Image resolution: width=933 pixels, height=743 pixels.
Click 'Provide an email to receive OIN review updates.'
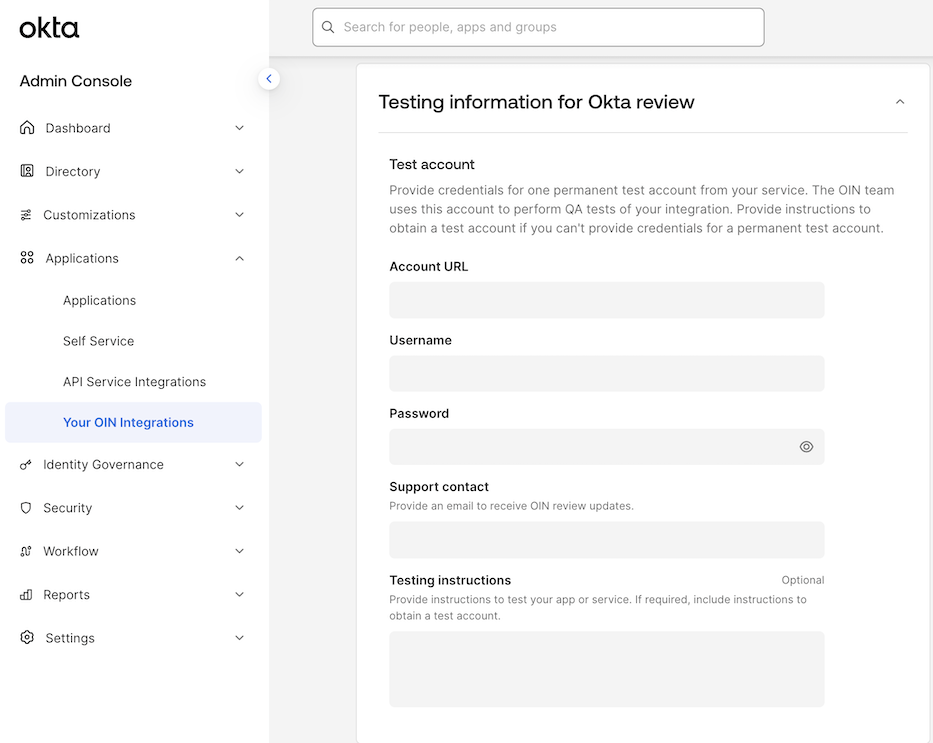[511, 506]
